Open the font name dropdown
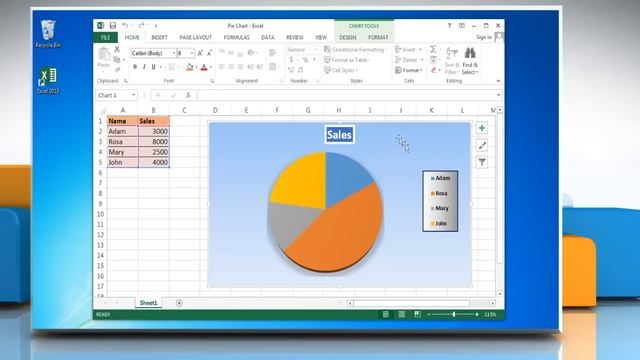Viewport: 640px width, 360px height. [x=174, y=53]
